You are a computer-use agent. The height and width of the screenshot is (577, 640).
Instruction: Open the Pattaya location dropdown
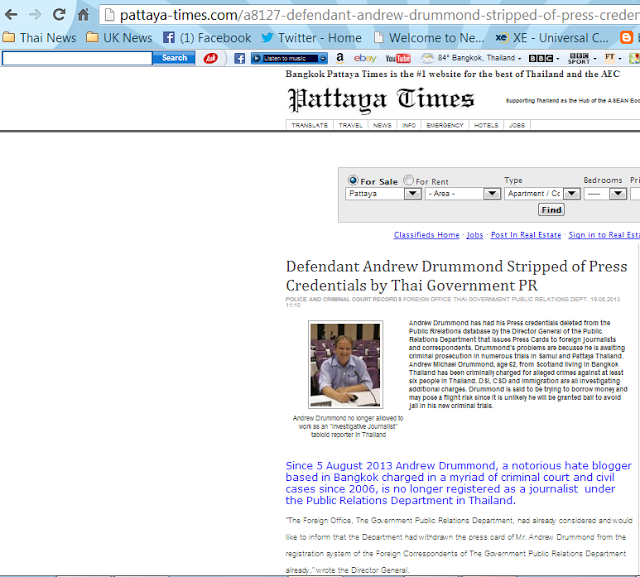384,193
